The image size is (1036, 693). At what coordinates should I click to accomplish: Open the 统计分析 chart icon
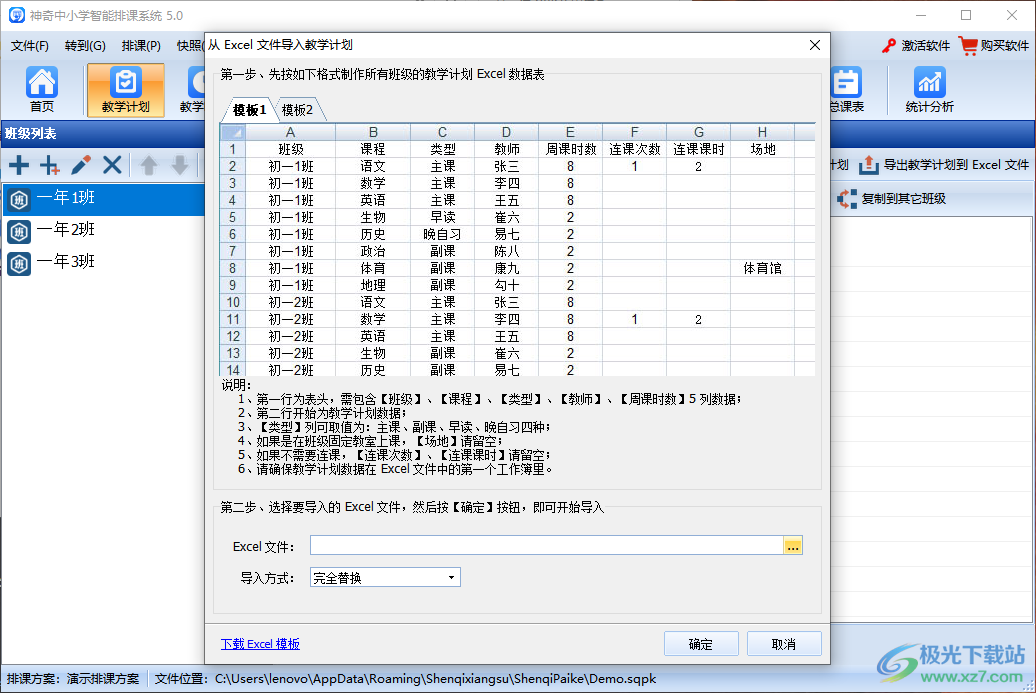click(x=929, y=89)
